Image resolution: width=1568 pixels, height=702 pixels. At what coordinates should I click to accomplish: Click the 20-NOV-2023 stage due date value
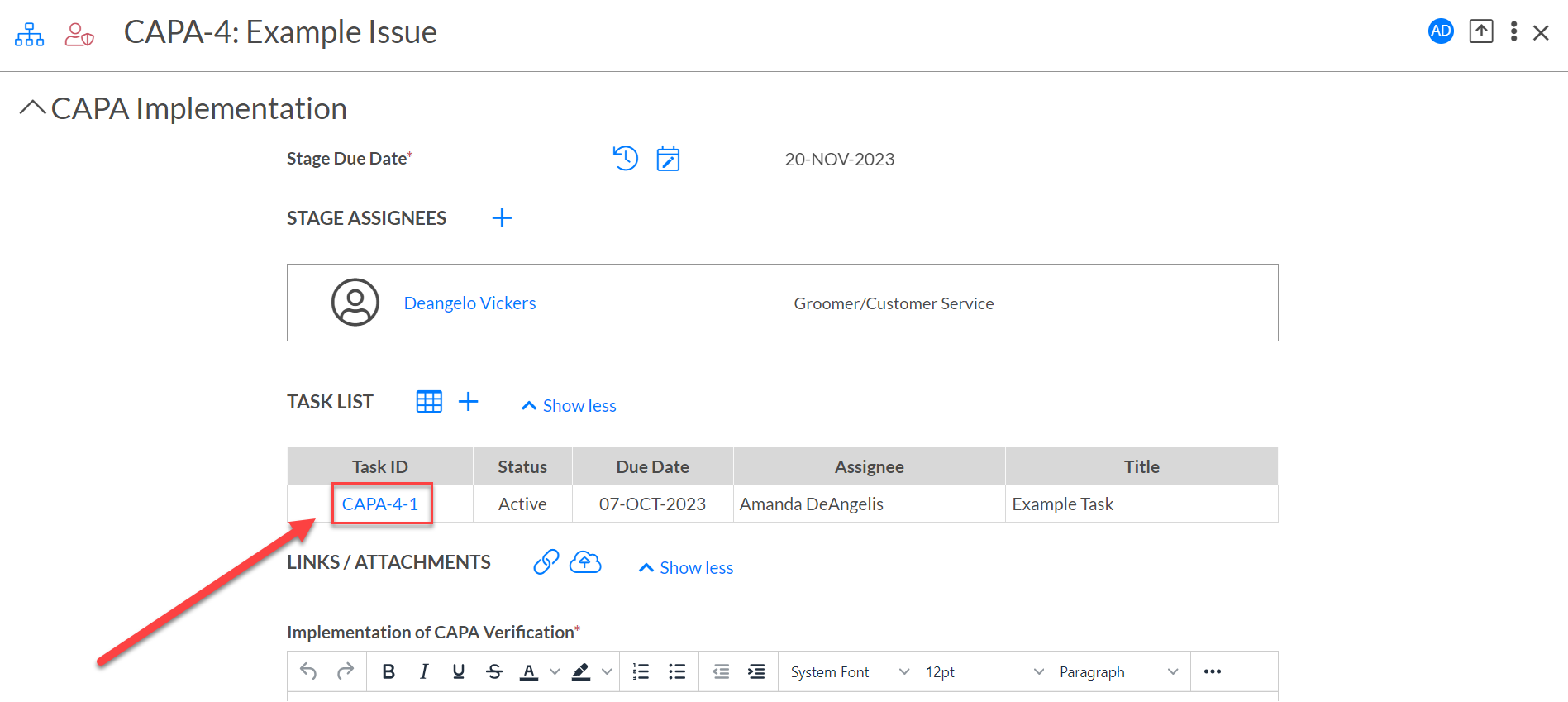[840, 160]
